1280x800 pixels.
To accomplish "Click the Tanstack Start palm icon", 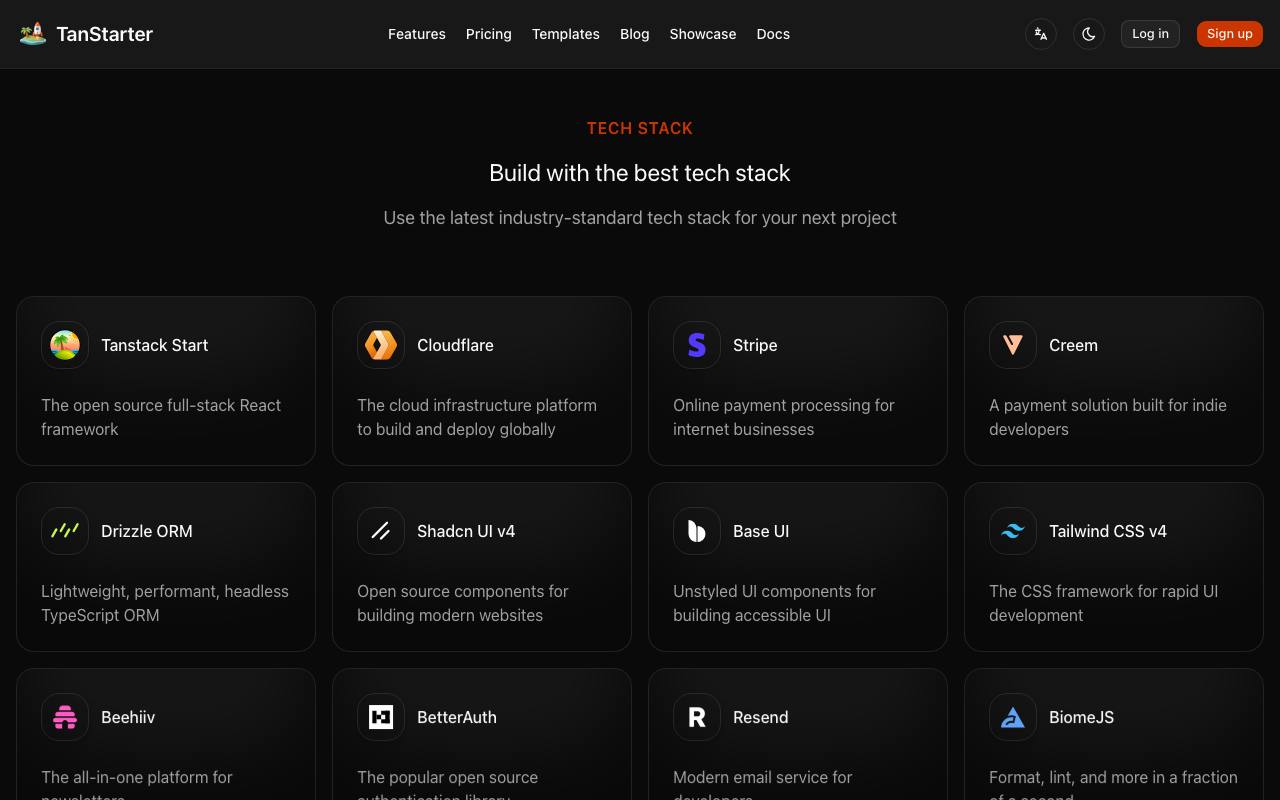I will tap(65, 345).
